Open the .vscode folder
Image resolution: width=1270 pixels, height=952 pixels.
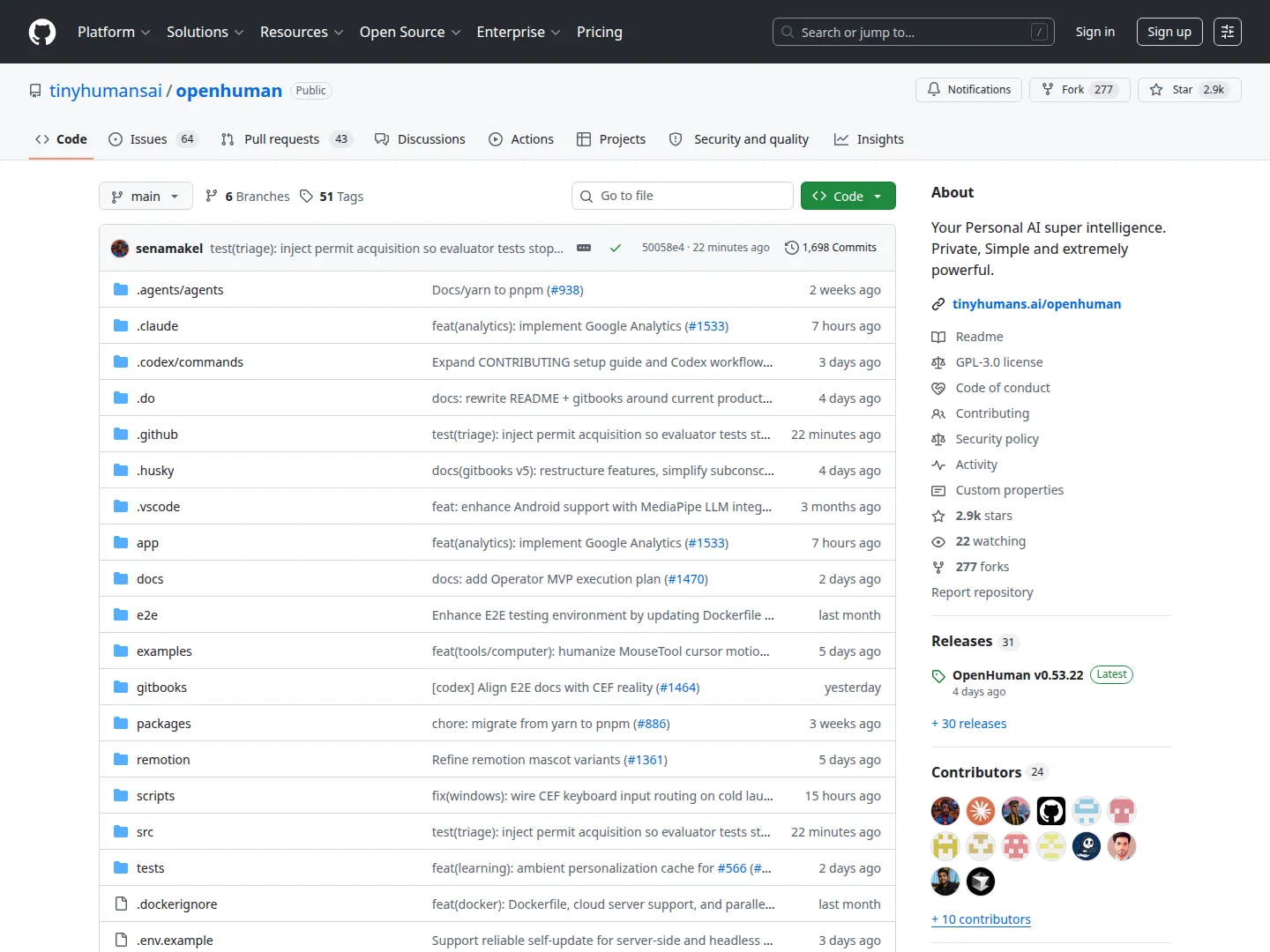pos(158,507)
